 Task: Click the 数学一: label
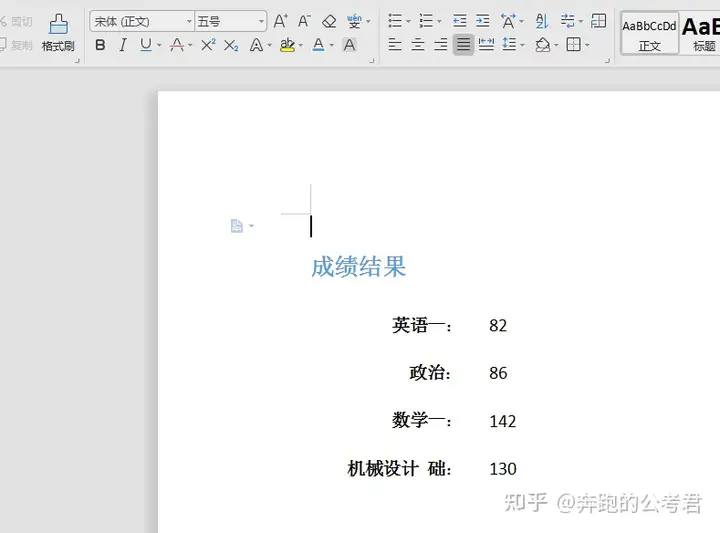(x=422, y=421)
